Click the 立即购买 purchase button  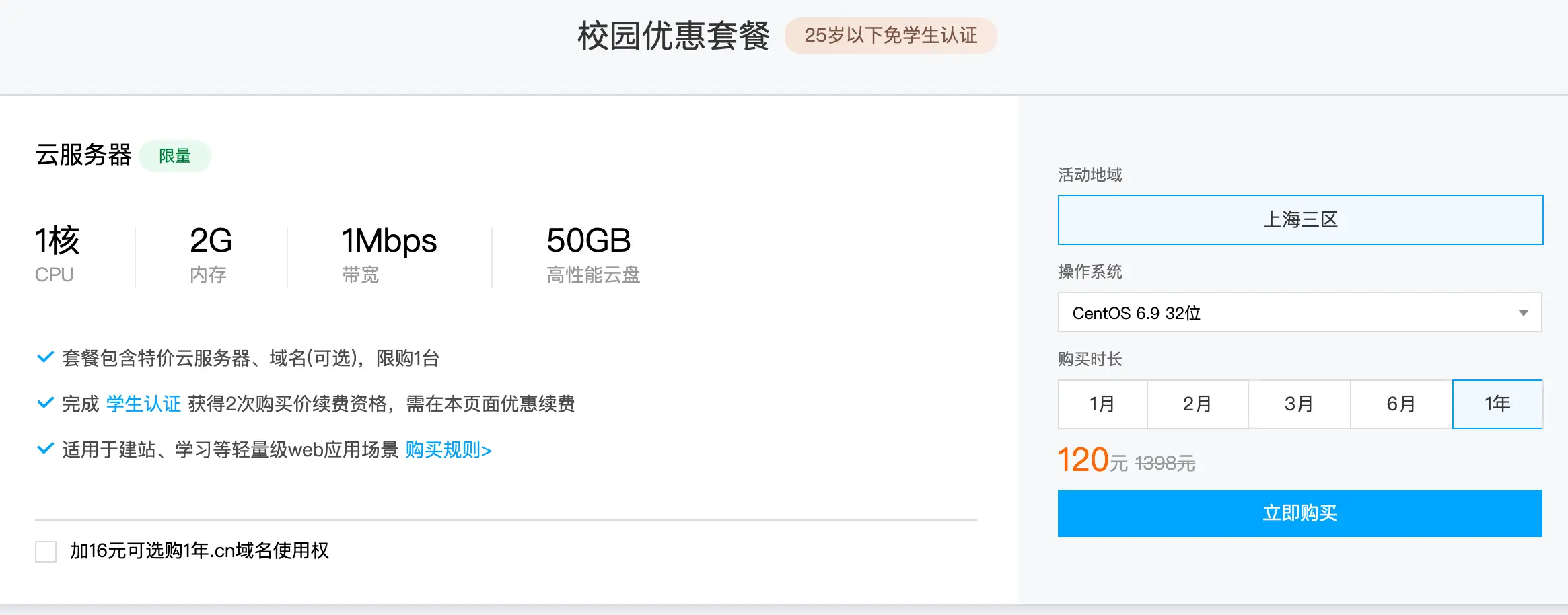[x=1300, y=513]
